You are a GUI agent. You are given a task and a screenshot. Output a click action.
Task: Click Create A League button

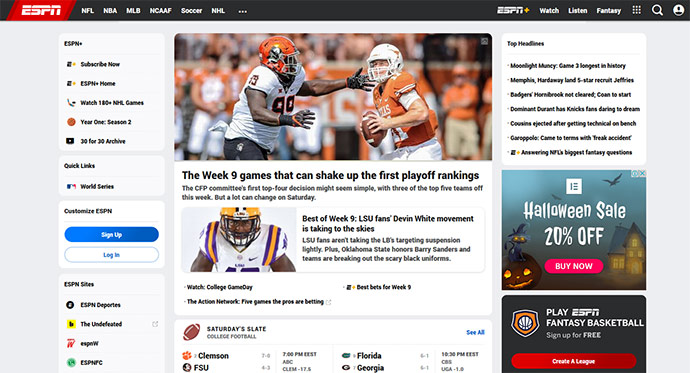point(573,361)
